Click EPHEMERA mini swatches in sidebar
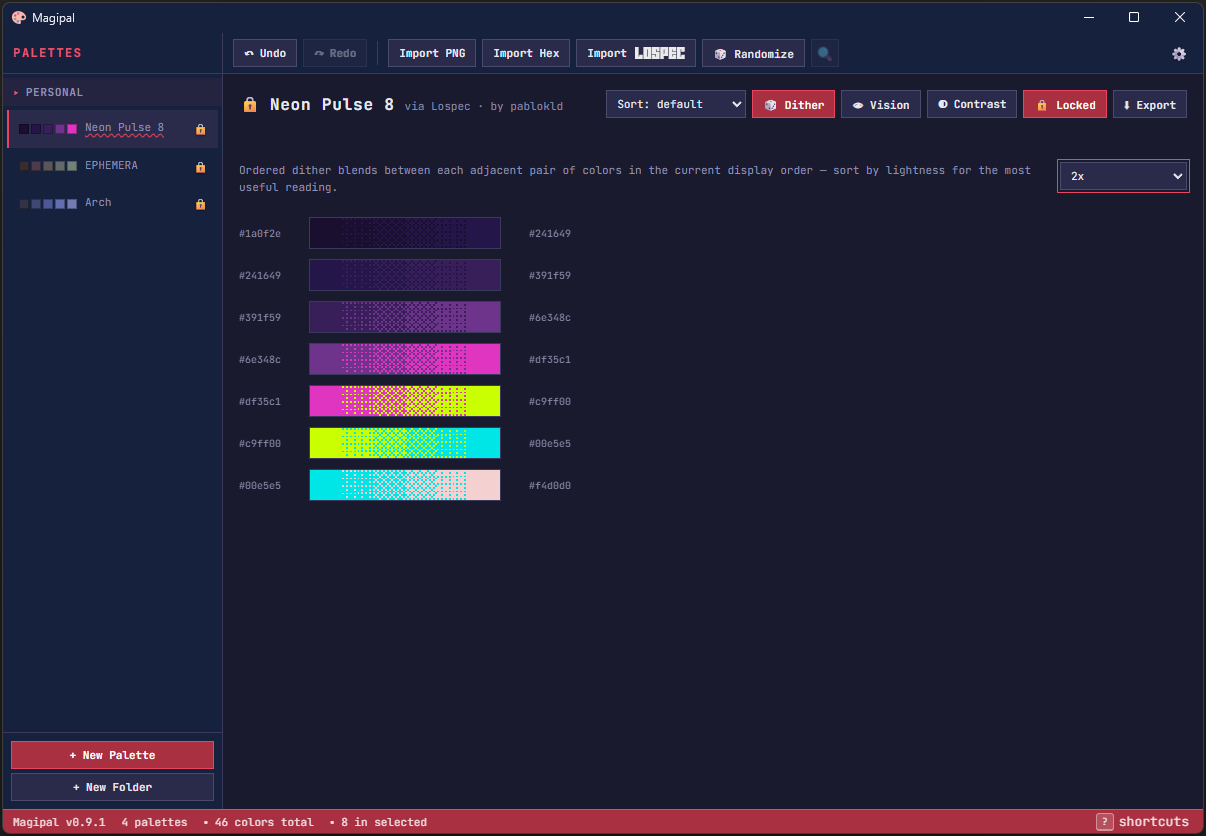Image resolution: width=1206 pixels, height=836 pixels. pos(48,166)
